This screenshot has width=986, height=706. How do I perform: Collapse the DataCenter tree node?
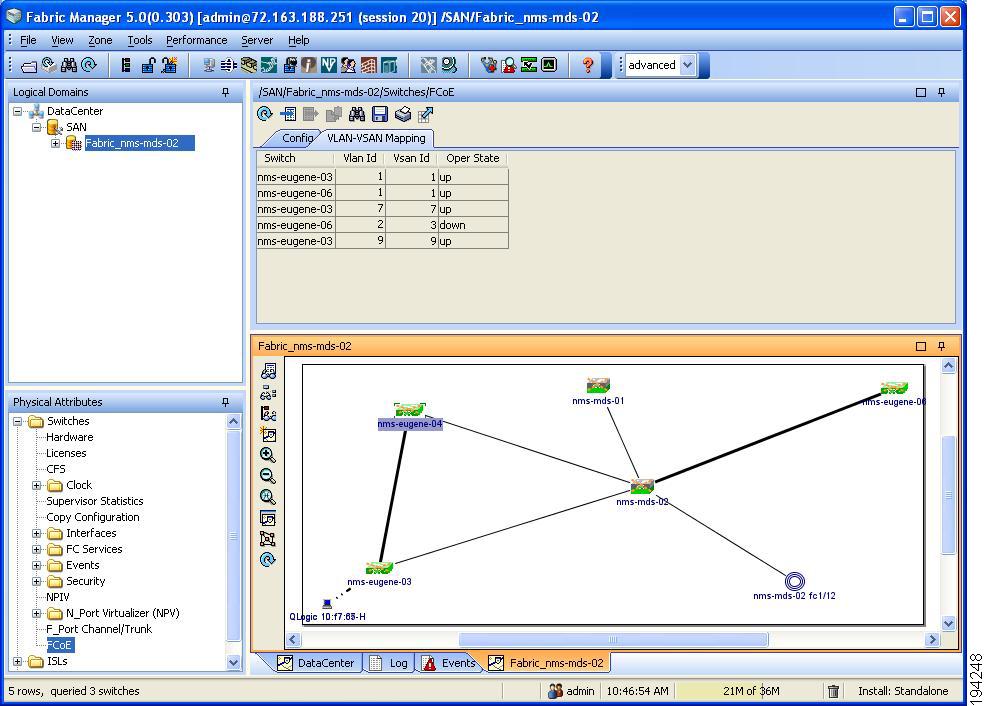[18, 111]
